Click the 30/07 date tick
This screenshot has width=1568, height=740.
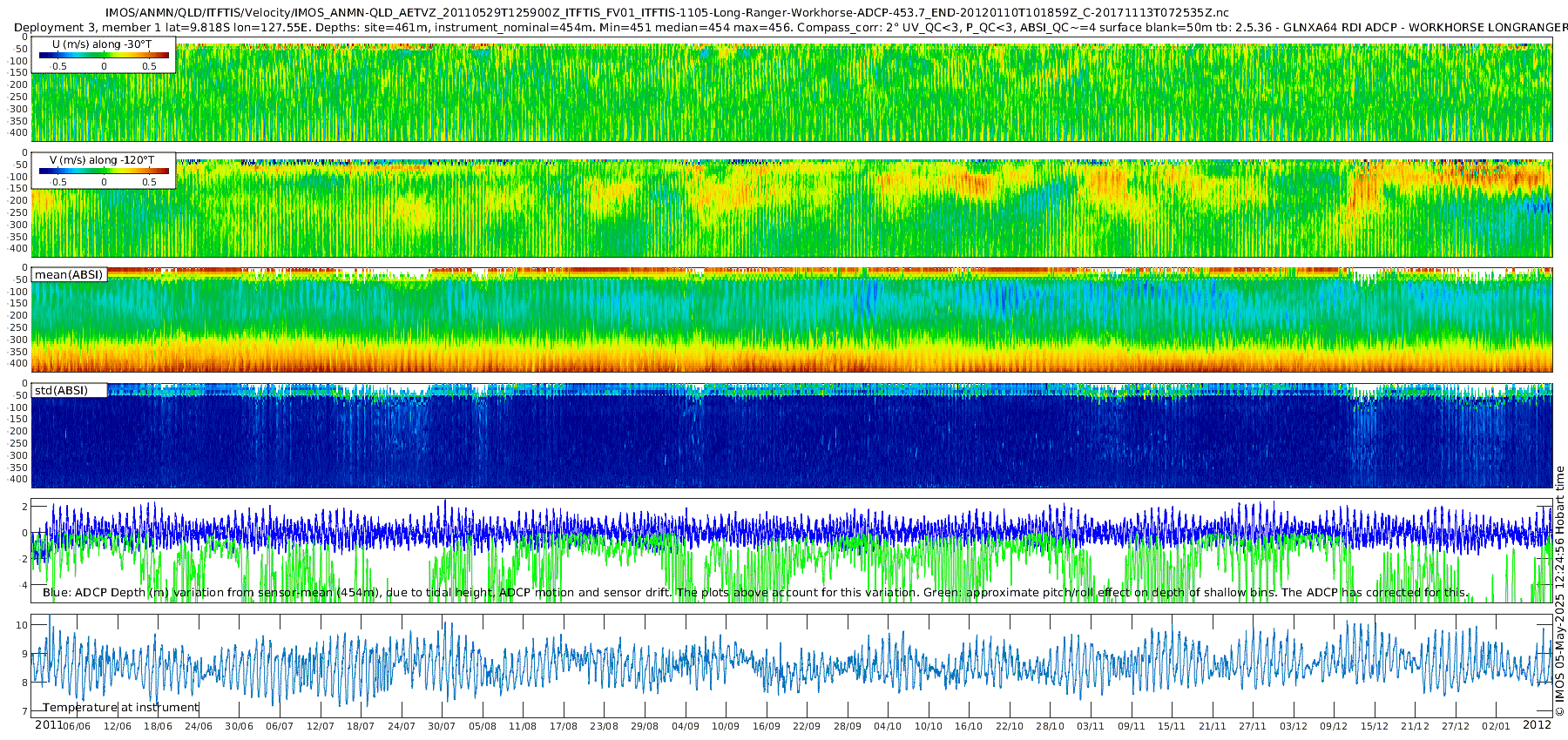[x=442, y=726]
